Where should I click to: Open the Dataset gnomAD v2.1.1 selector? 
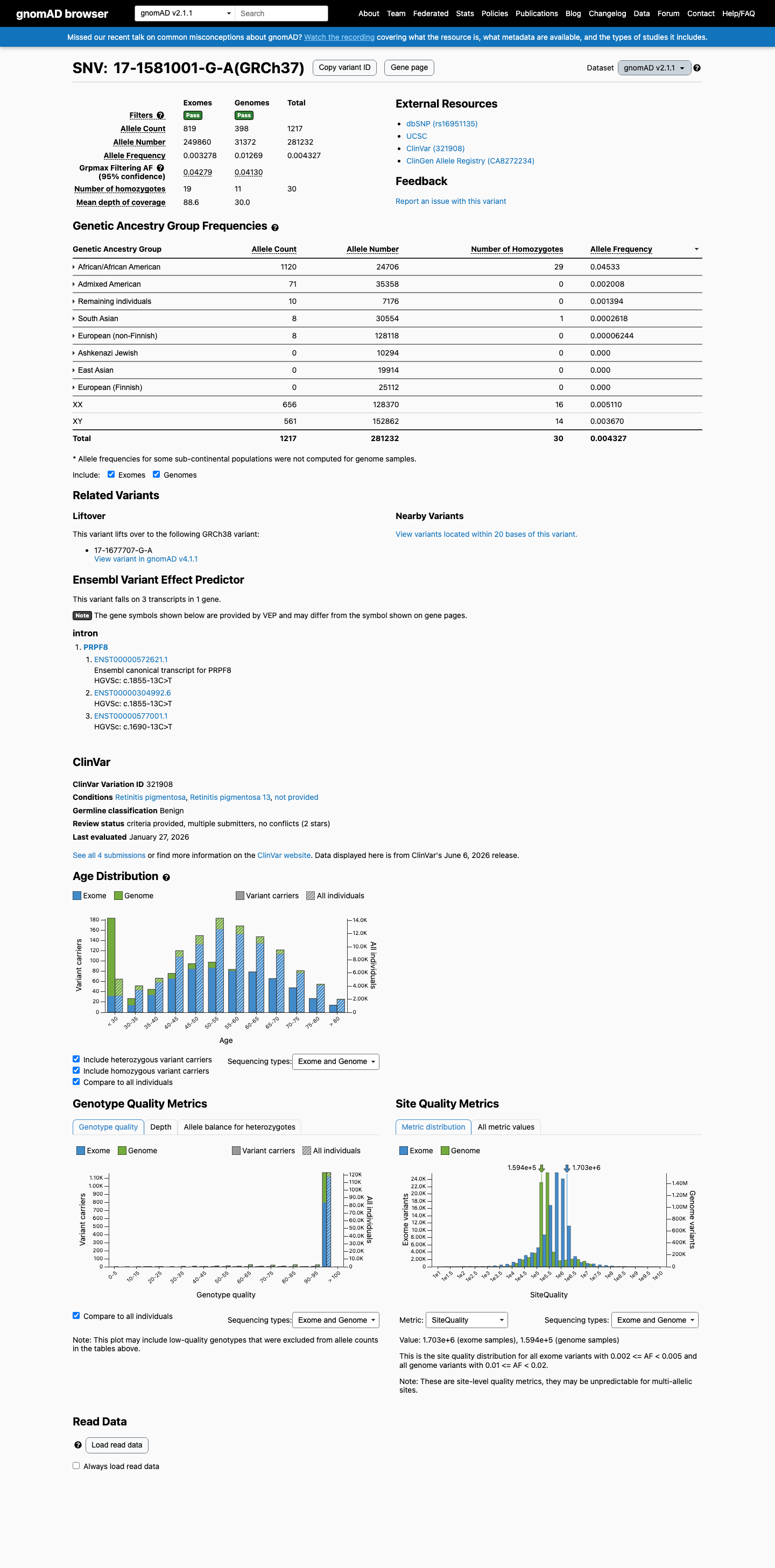click(x=654, y=68)
